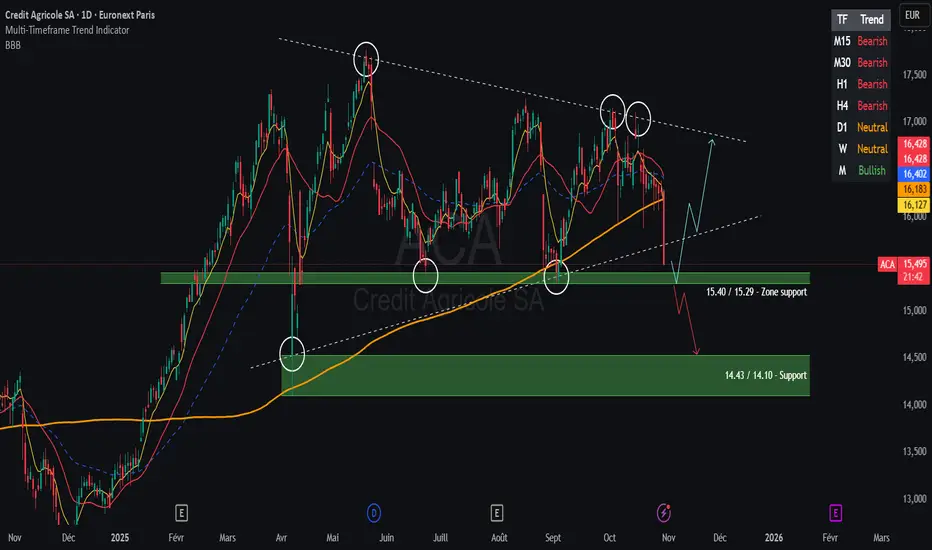This screenshot has height=550, width=932.
Task: Open the purple upcoming earnings E marker
Action: (x=835, y=513)
